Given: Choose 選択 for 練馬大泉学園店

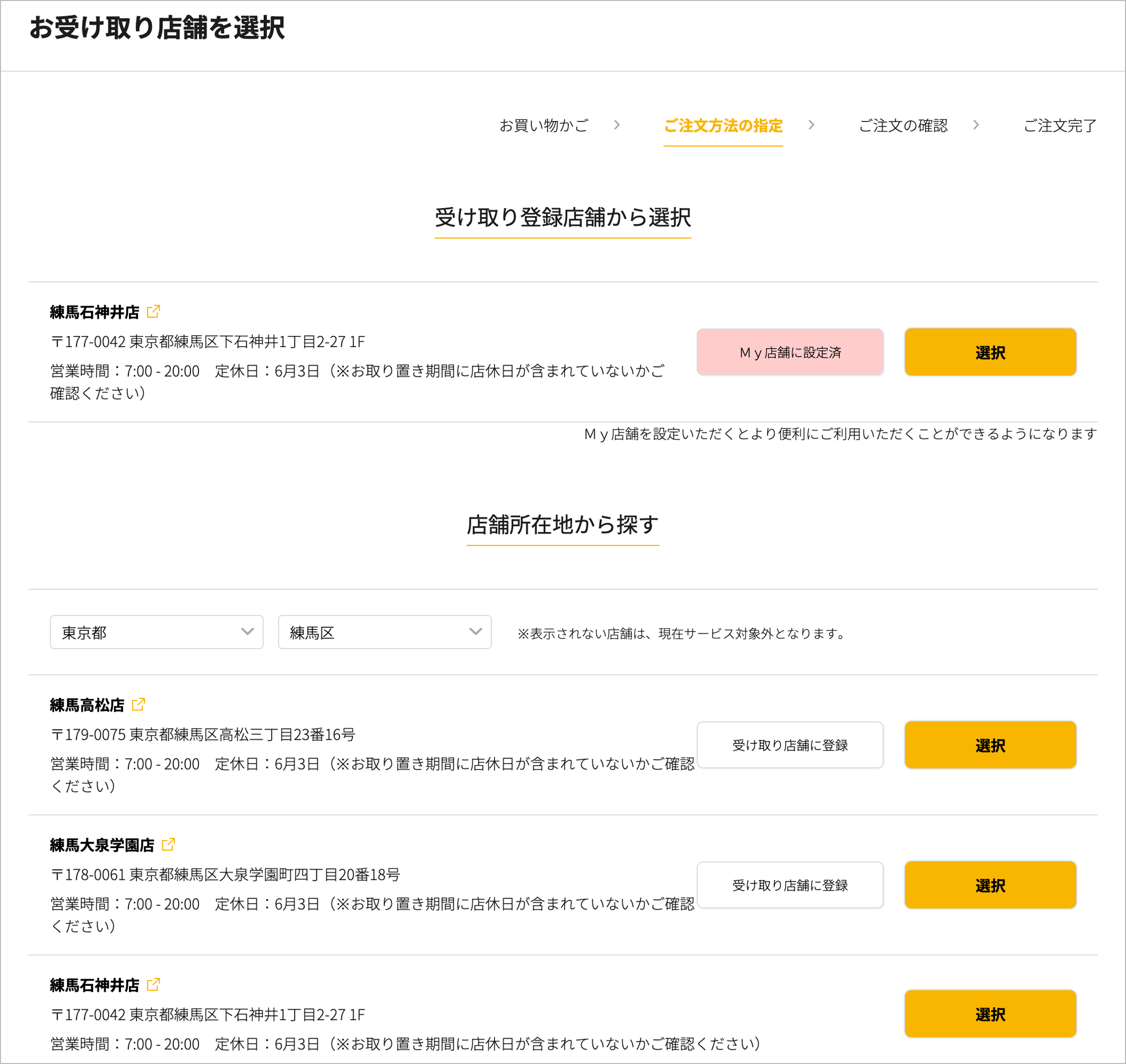Looking at the screenshot, I should tap(990, 885).
